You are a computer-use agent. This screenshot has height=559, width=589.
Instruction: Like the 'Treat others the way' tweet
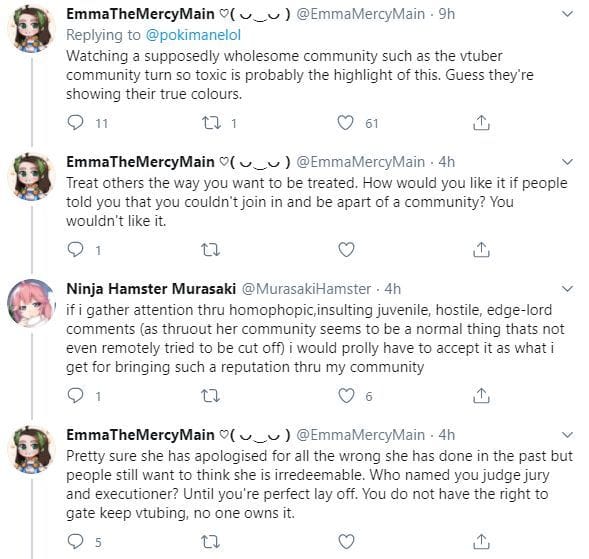346,250
